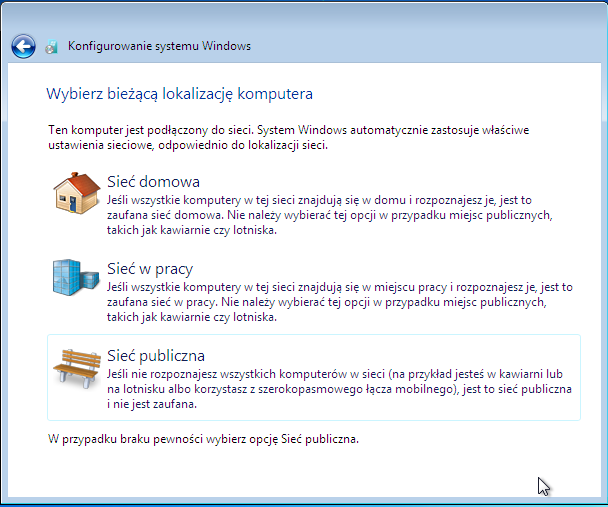Go back with the blue arrow button
The width and height of the screenshot is (608, 507).
[23, 47]
